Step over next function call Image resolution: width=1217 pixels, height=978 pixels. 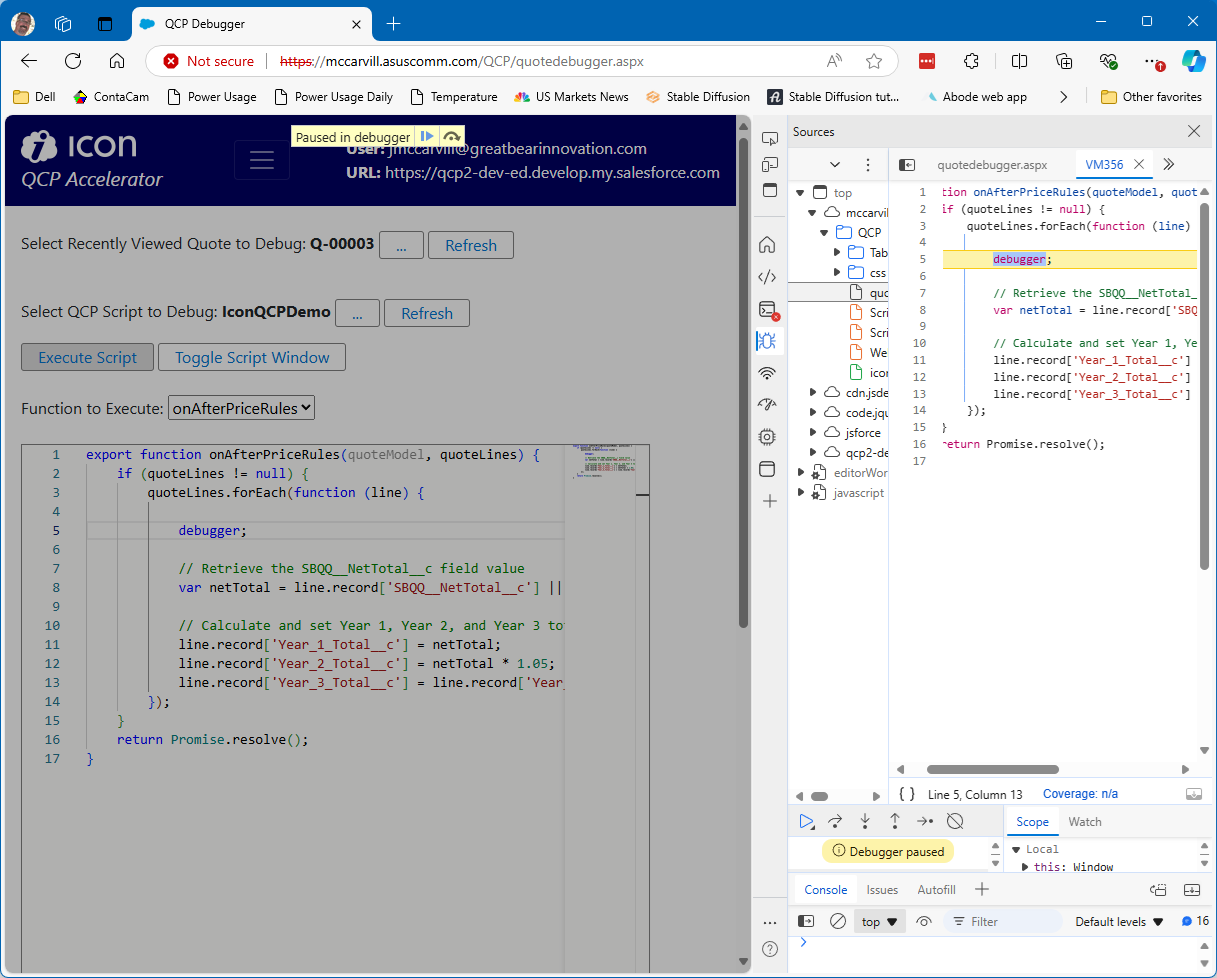835,821
